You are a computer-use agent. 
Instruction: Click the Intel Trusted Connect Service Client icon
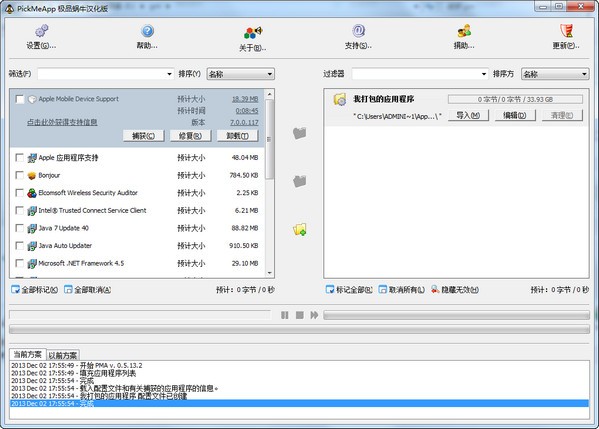pos(32,210)
